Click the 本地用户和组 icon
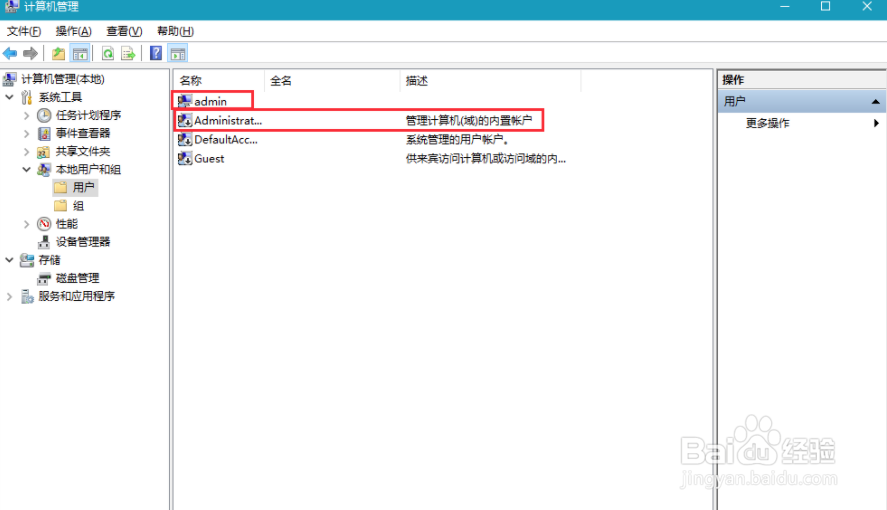 [x=44, y=170]
